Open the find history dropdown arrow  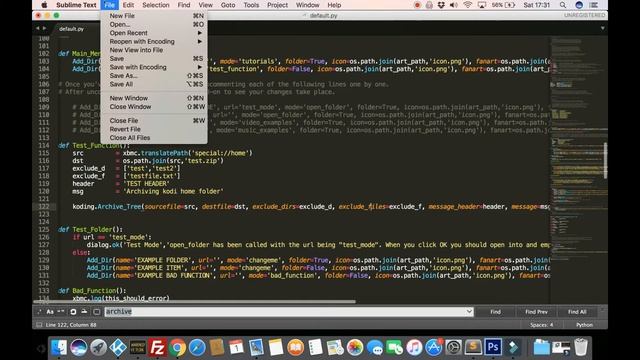coord(469,312)
